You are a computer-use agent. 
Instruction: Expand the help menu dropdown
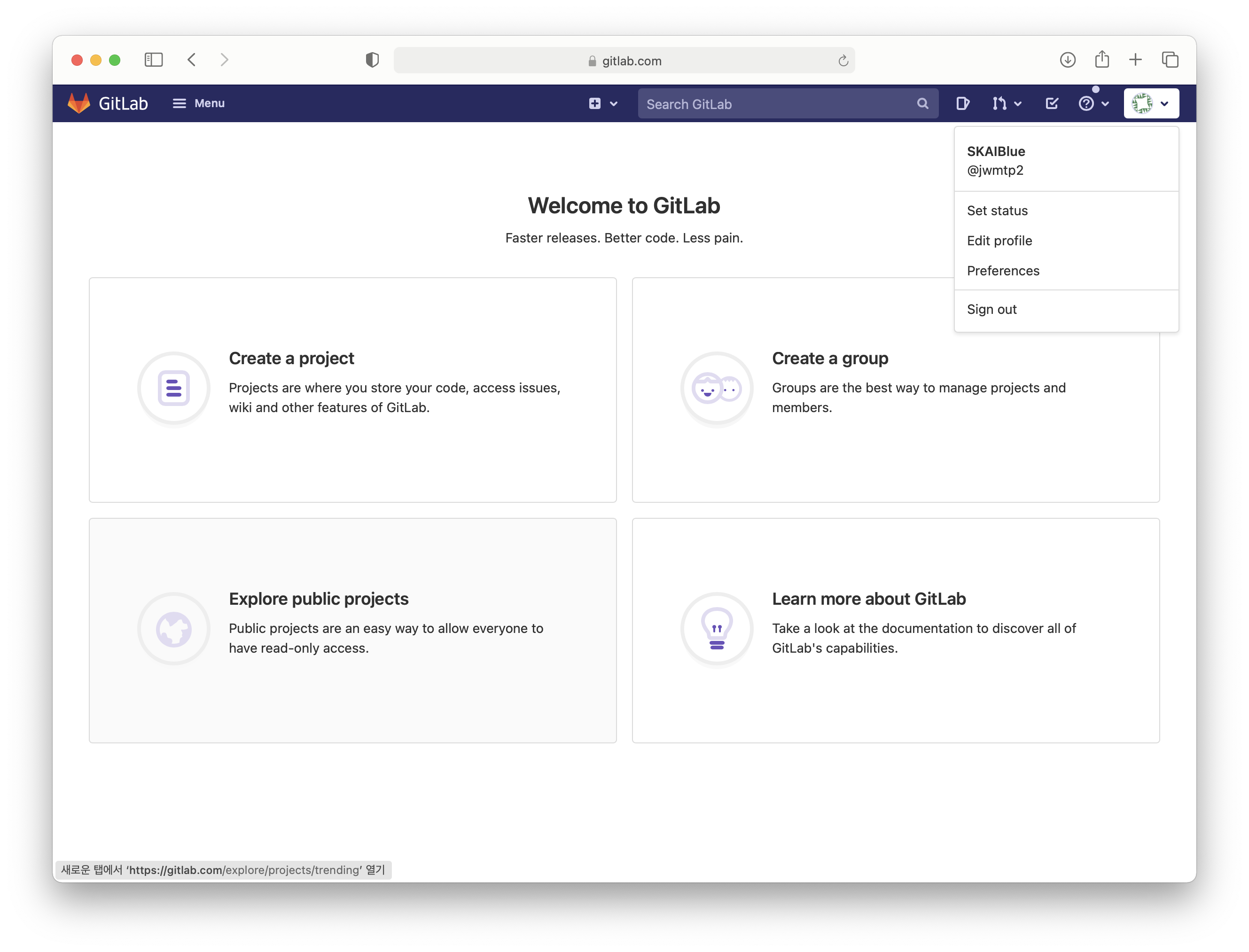click(x=1094, y=103)
